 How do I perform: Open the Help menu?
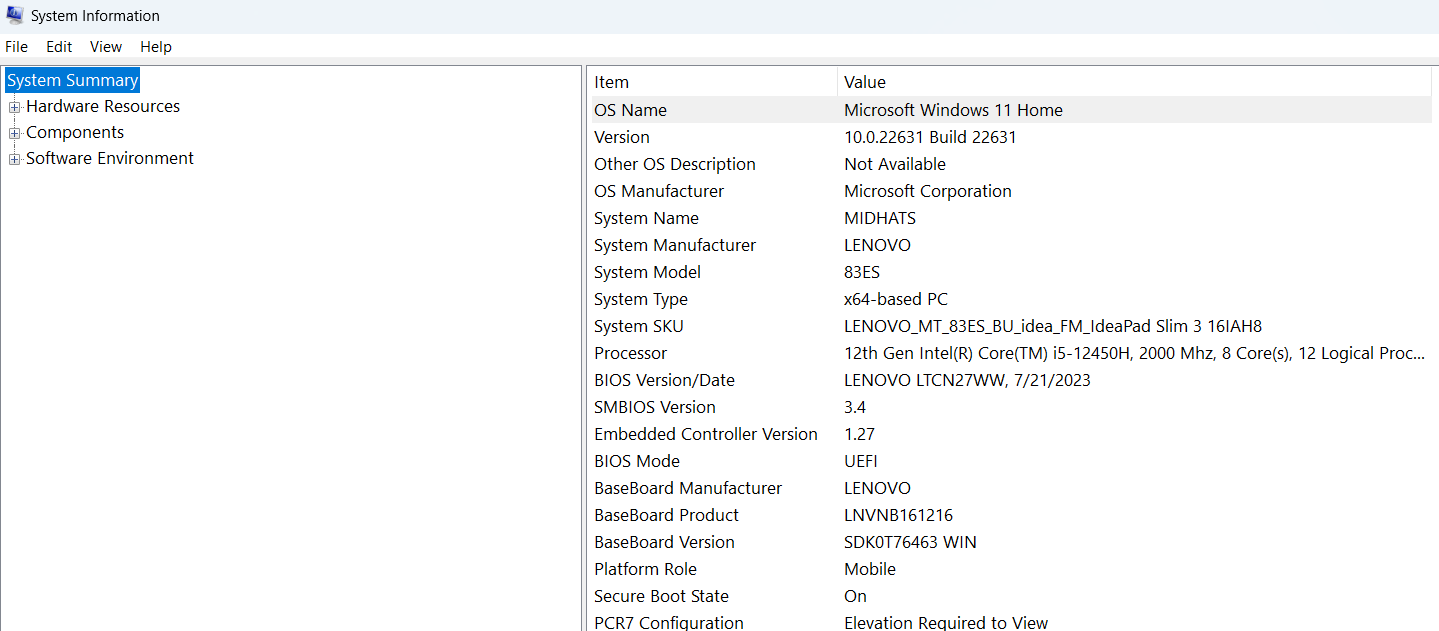(x=156, y=47)
